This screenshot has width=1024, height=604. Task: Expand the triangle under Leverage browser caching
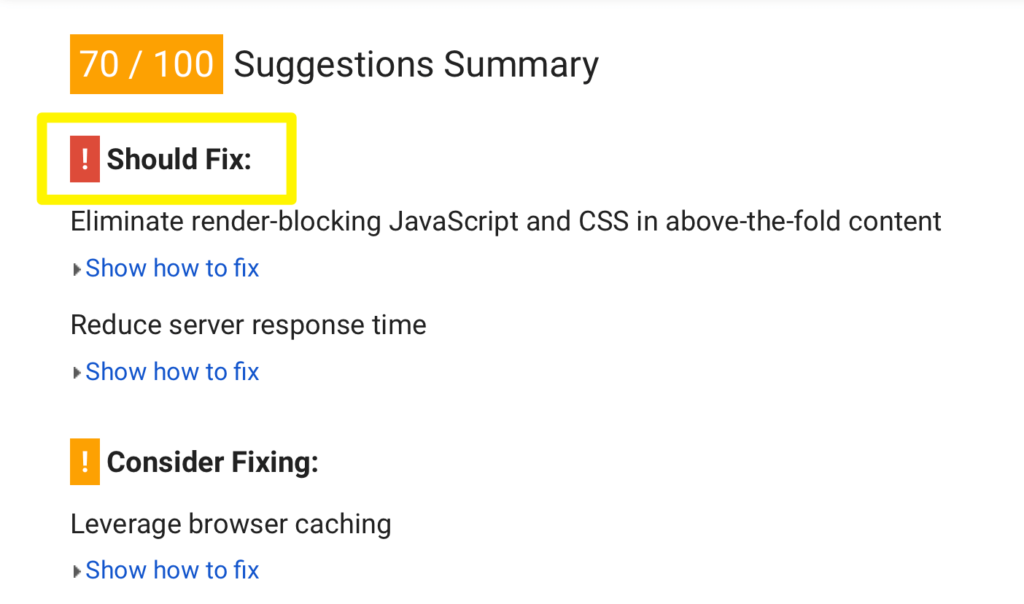coord(76,571)
